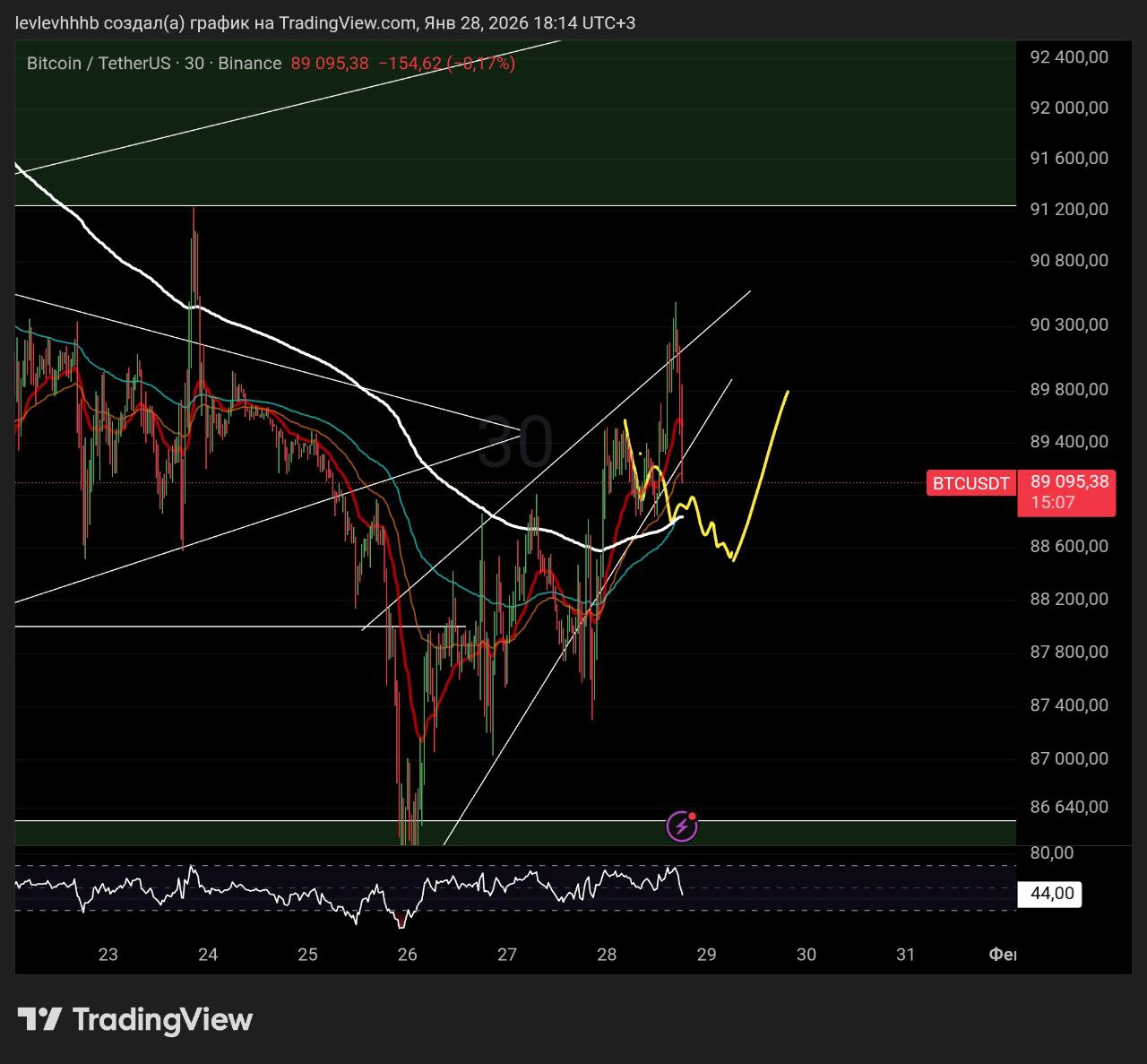
Task: Click the 86 640,00 price scale label
Action: [1069, 807]
